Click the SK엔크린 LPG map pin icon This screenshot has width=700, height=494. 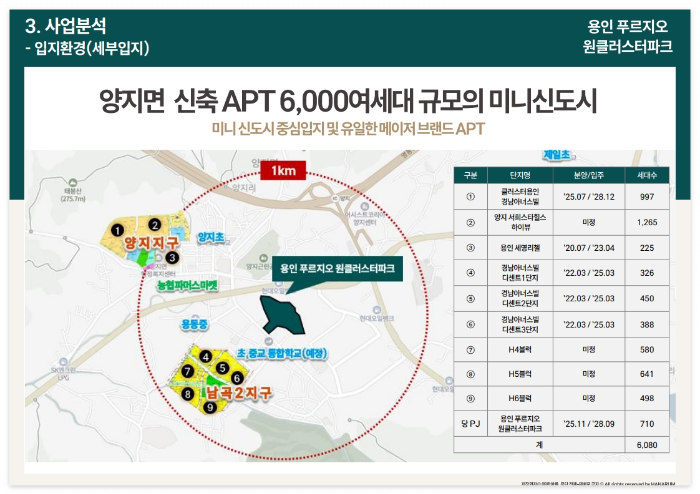(63, 362)
